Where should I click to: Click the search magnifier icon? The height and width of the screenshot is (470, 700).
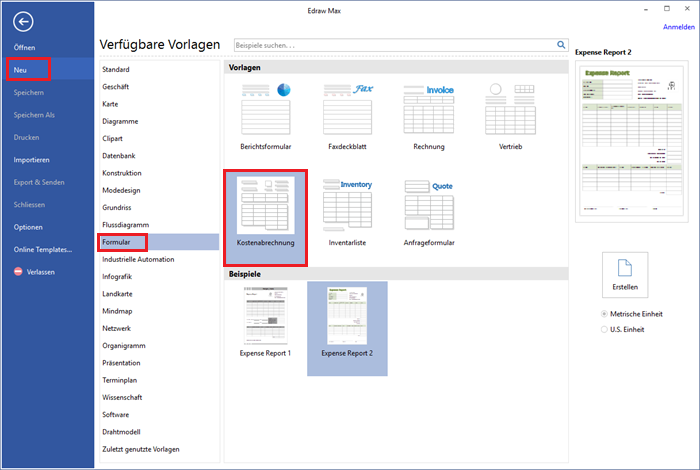pos(561,45)
